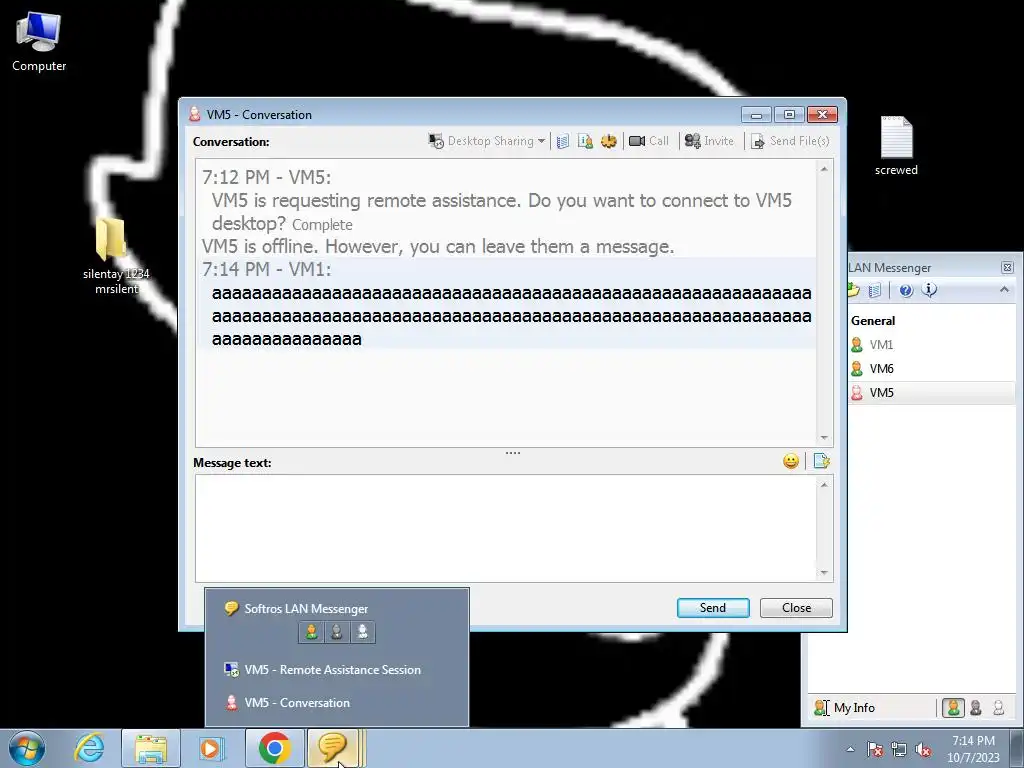The height and width of the screenshot is (768, 1024).
Task: Launch Internet Explorer from taskbar
Action: (89, 748)
